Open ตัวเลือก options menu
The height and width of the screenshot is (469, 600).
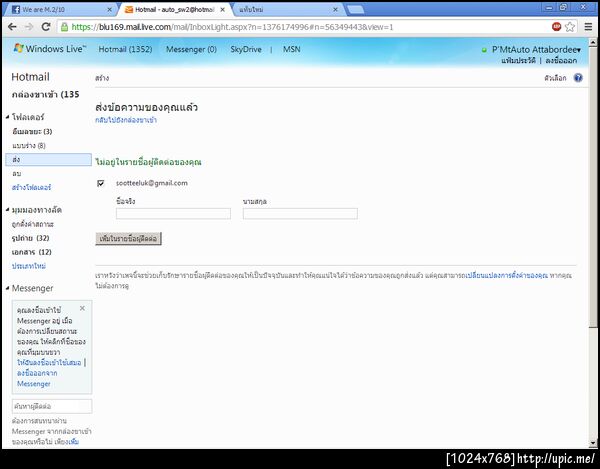pyautogui.click(x=555, y=78)
